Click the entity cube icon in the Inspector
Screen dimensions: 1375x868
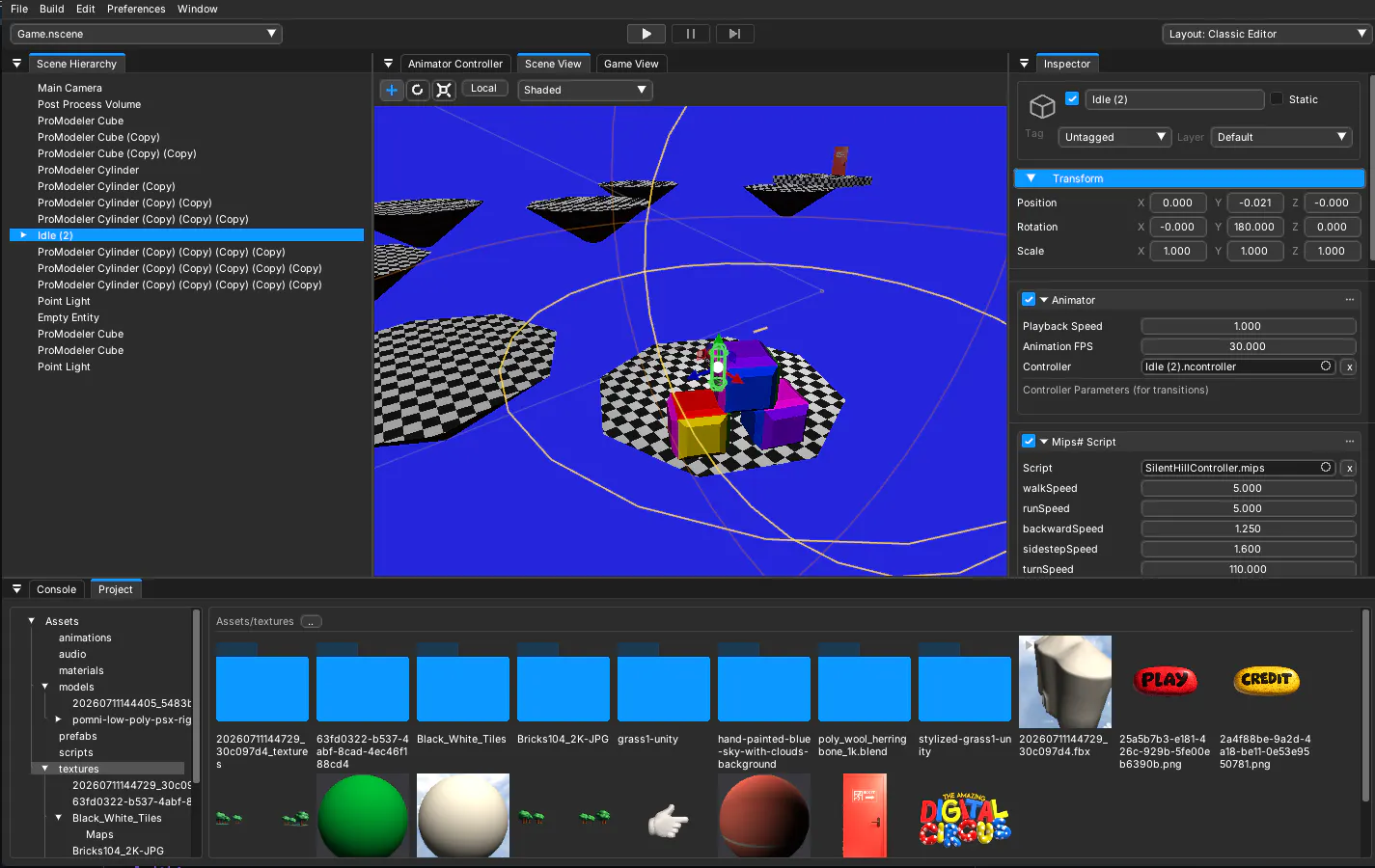point(1042,106)
